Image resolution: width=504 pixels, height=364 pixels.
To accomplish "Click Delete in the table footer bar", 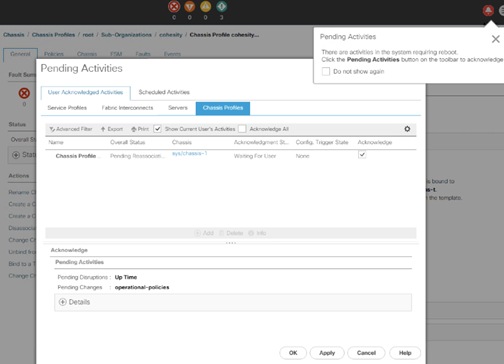I will [x=231, y=233].
